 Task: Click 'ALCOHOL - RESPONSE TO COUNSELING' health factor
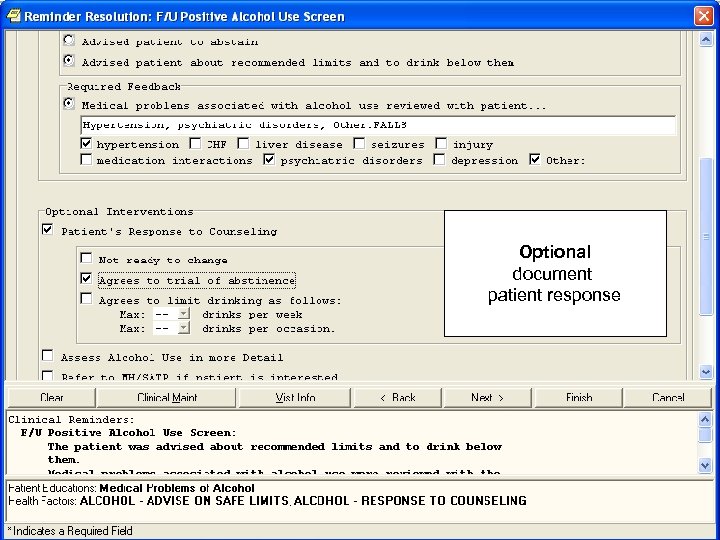coord(410,501)
